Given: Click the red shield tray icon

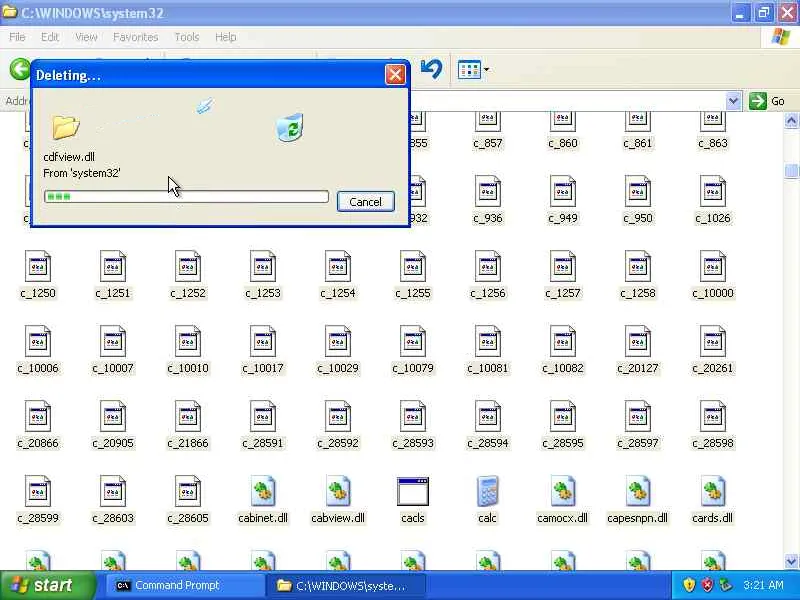Looking at the screenshot, I should pyautogui.click(x=707, y=585).
